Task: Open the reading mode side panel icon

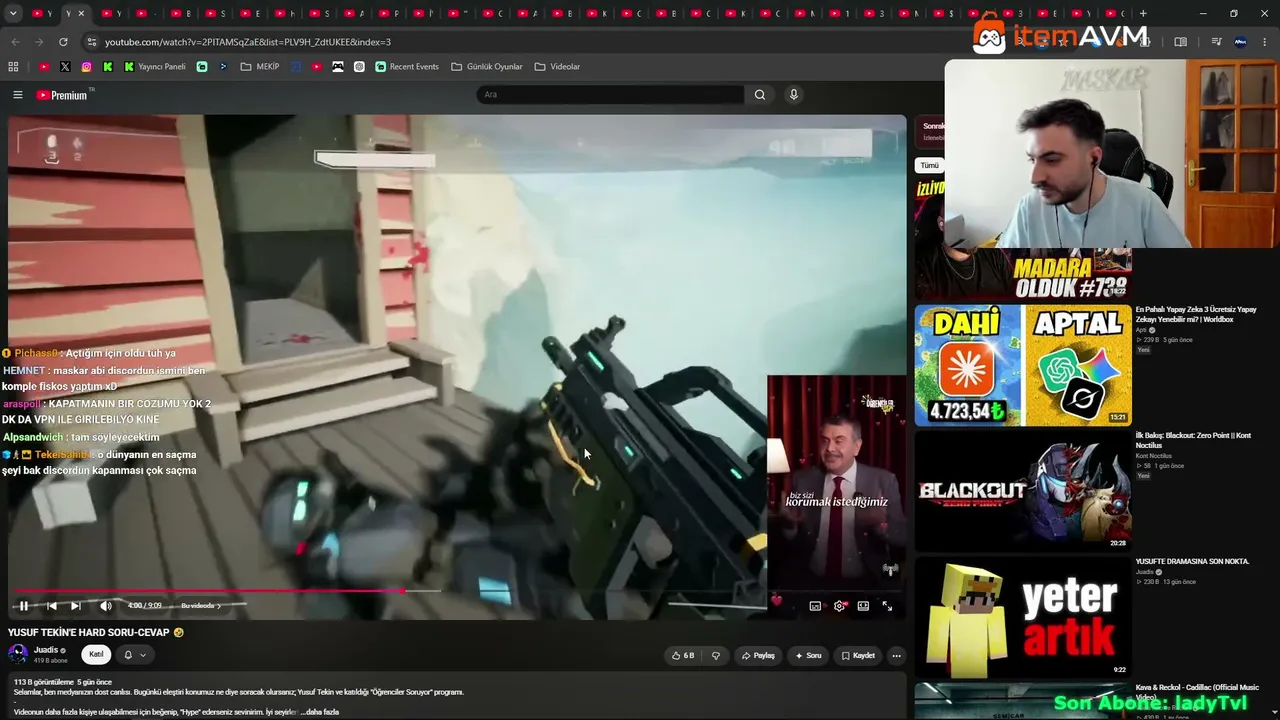Action: click(1180, 42)
